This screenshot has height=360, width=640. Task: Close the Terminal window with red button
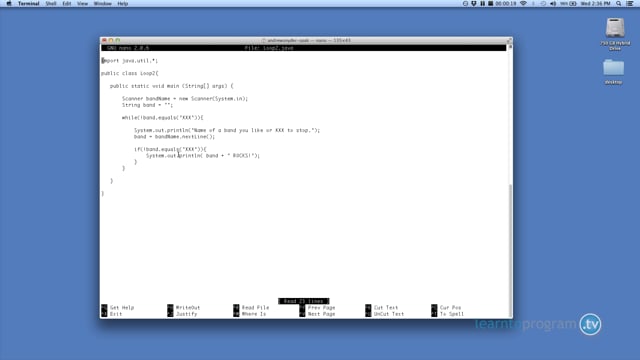coord(104,40)
